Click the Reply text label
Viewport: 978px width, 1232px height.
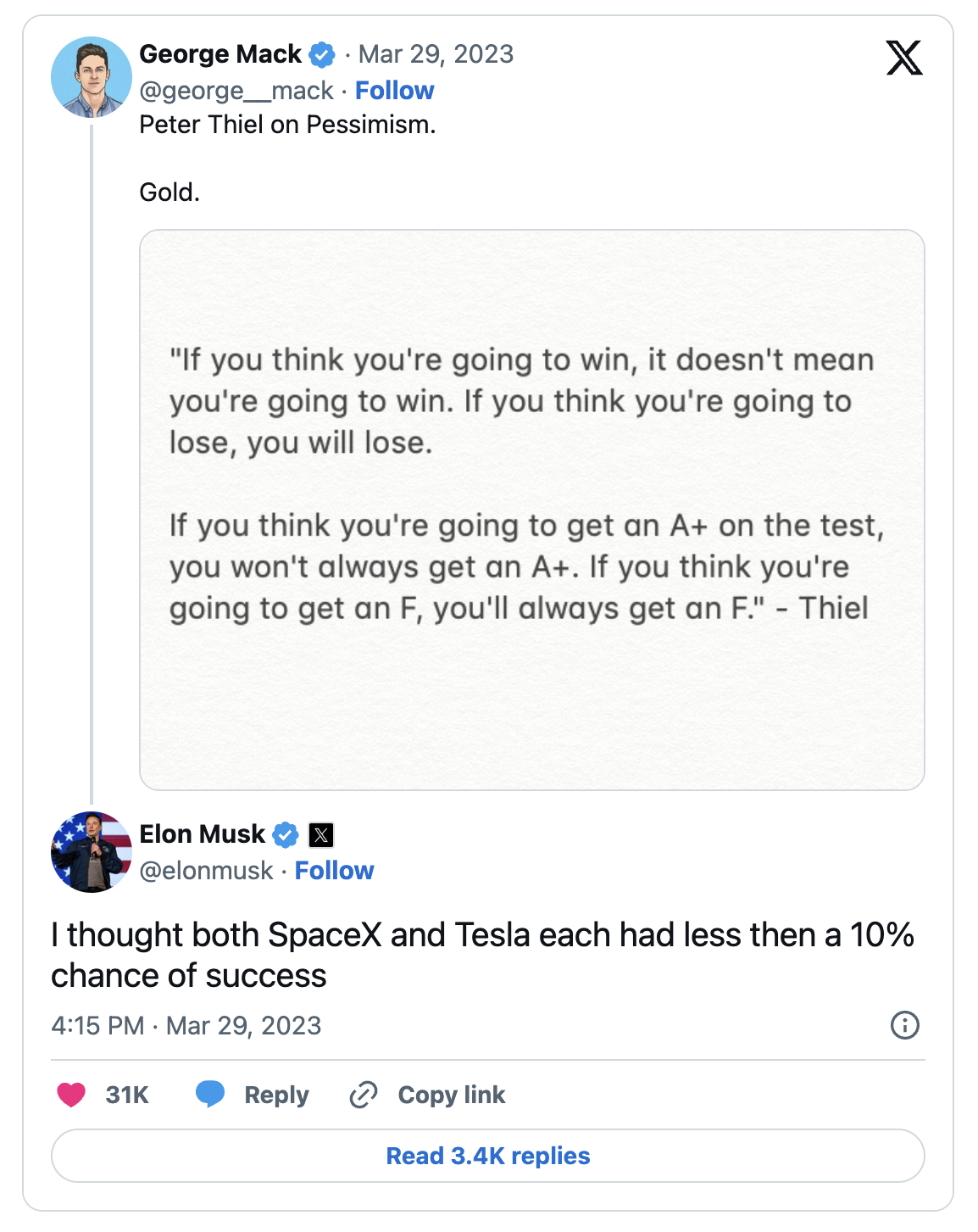(x=276, y=1095)
